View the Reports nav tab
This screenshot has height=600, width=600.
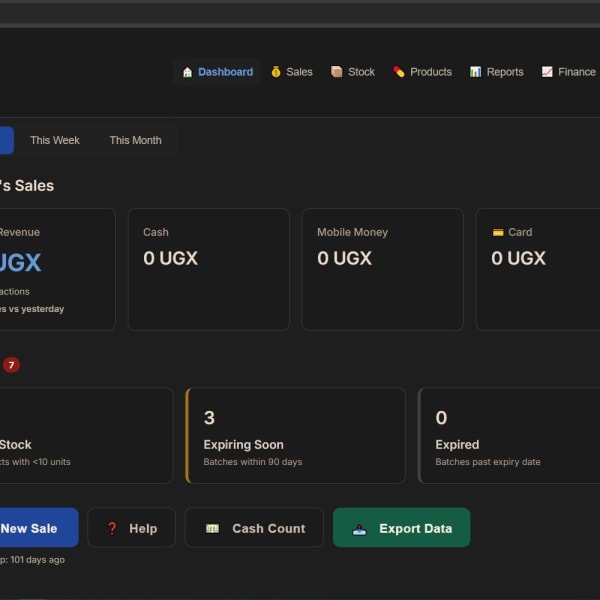tap(496, 72)
